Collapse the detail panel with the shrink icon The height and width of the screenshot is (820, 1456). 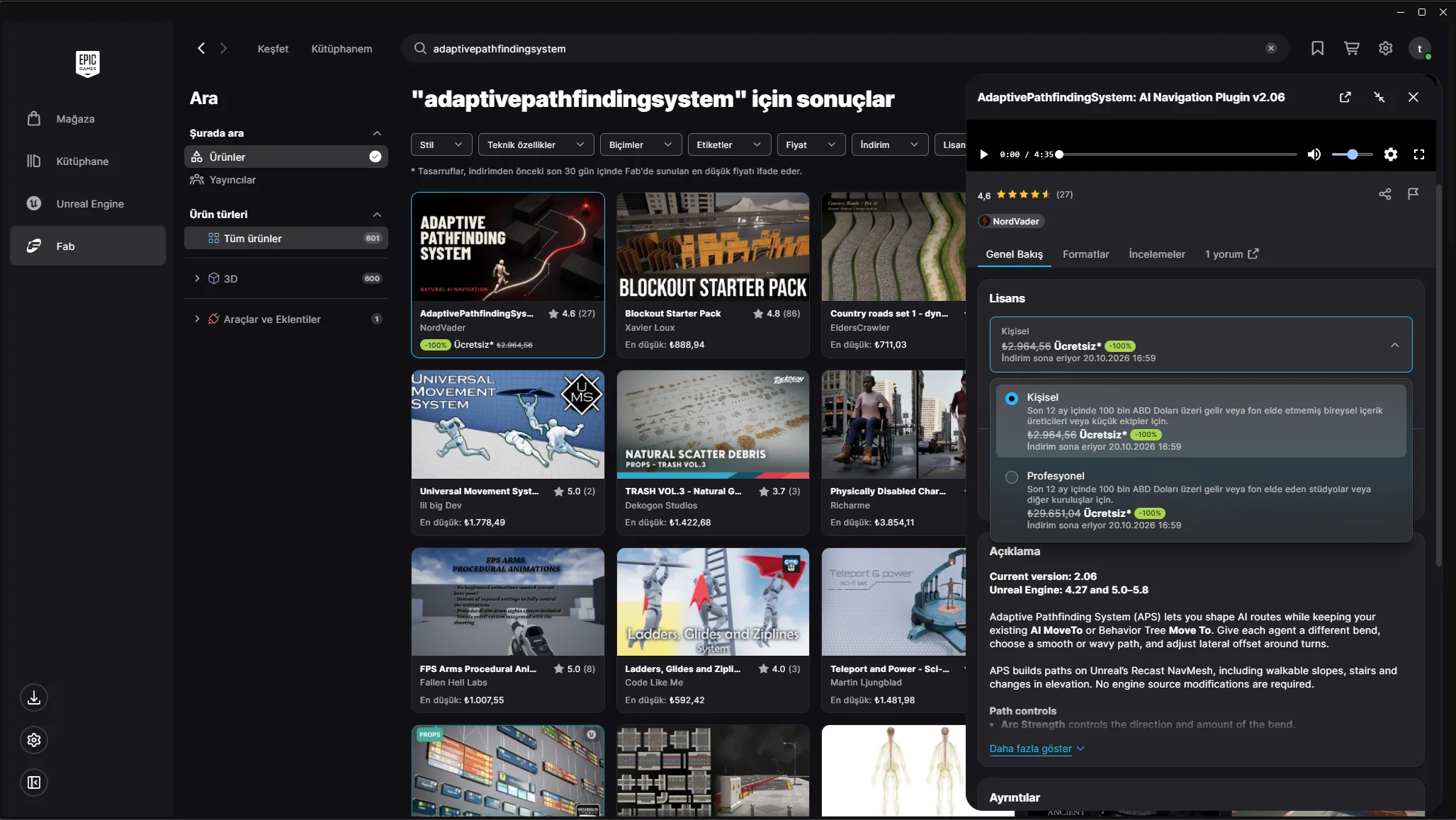(x=1379, y=97)
